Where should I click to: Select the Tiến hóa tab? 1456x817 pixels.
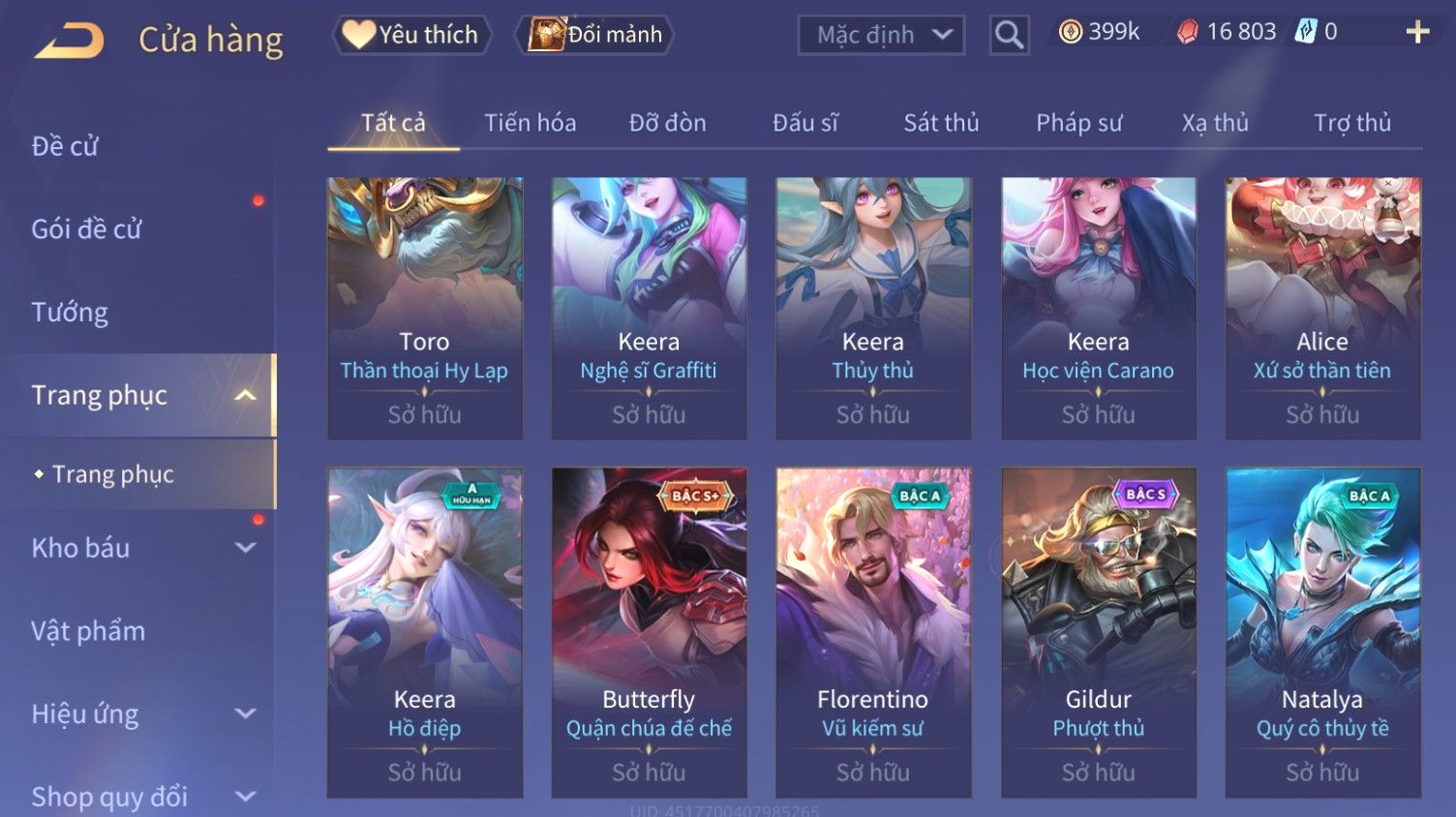[530, 123]
